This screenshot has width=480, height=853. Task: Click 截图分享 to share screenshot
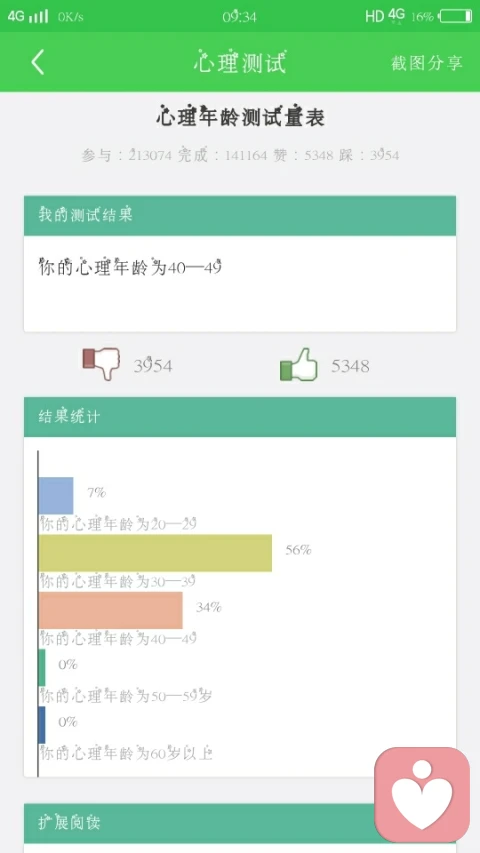427,63
